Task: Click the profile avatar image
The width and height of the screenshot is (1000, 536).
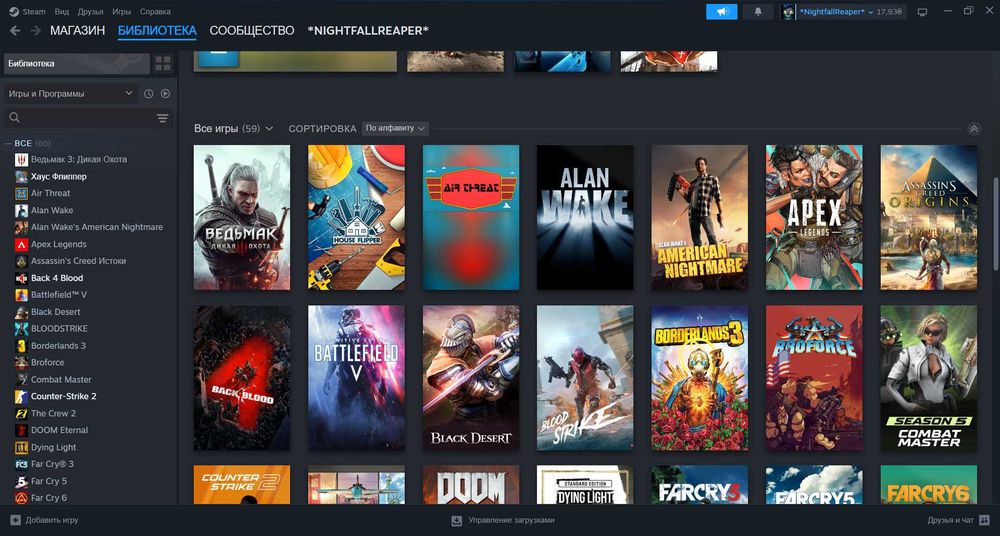Action: pos(788,11)
